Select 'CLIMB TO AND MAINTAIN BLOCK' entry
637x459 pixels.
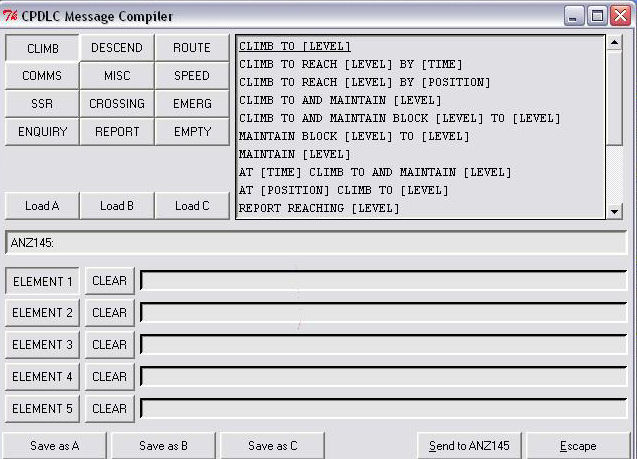pos(399,118)
